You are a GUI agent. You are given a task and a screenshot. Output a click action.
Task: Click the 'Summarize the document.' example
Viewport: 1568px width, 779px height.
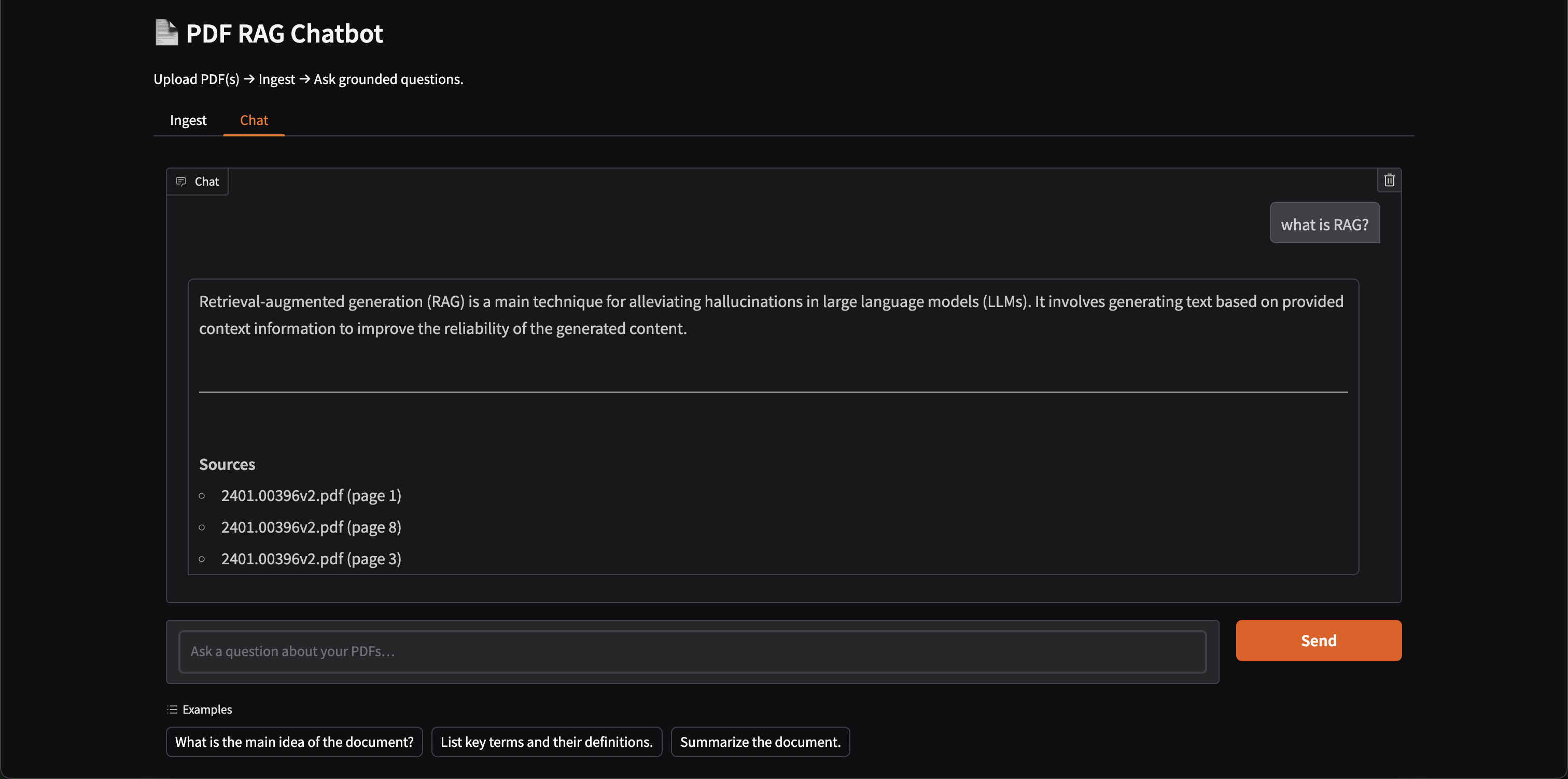point(760,741)
